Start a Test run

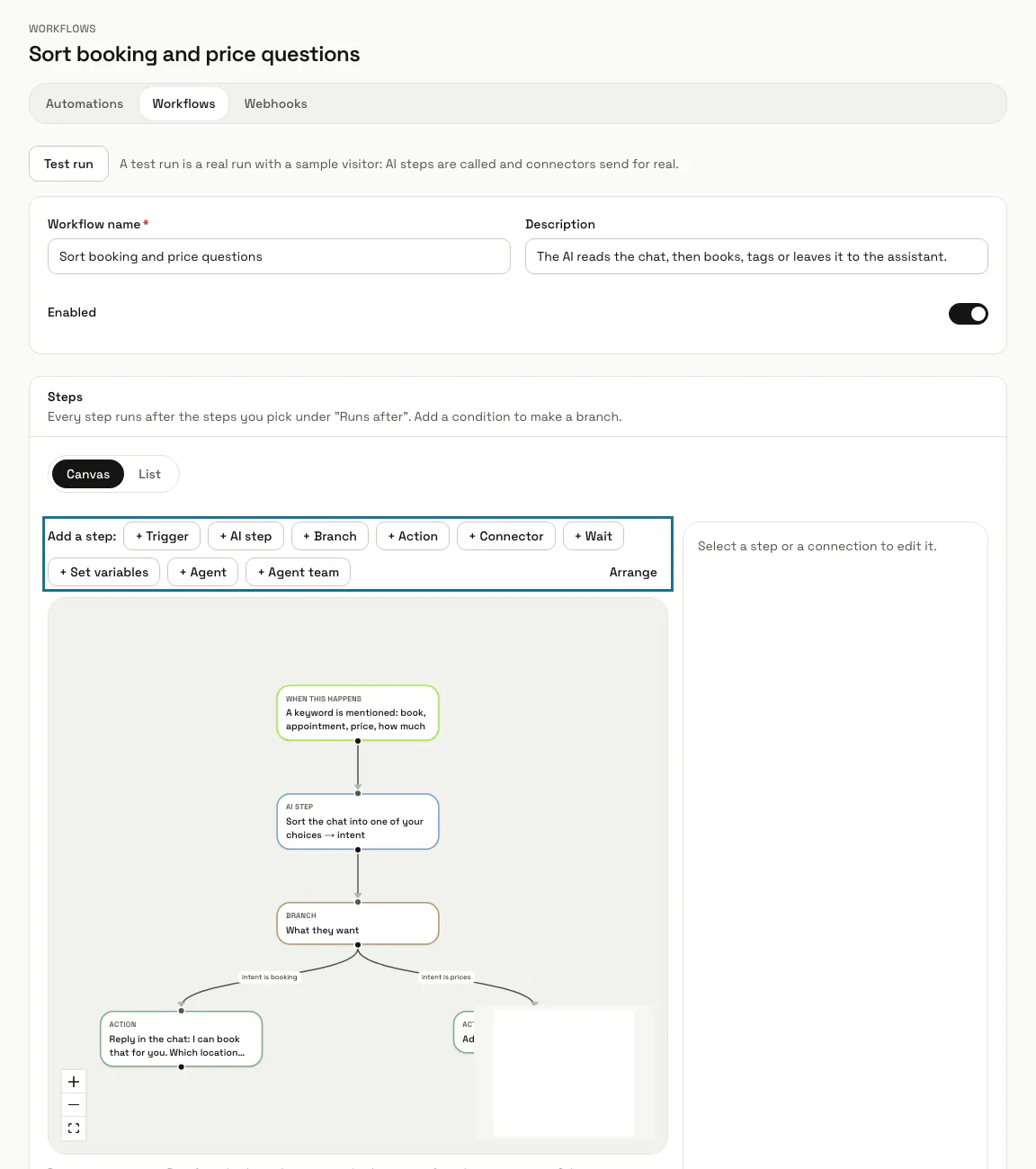click(69, 164)
